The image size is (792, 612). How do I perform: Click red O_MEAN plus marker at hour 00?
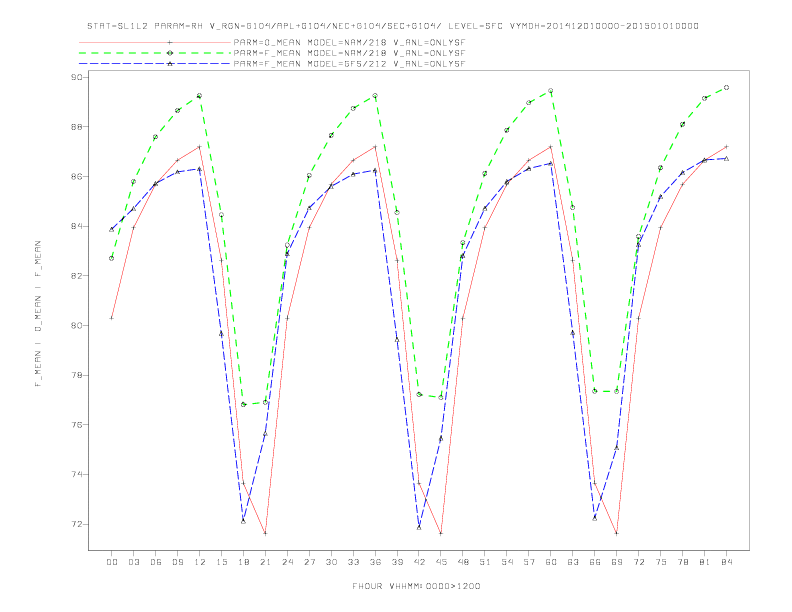coord(112,318)
